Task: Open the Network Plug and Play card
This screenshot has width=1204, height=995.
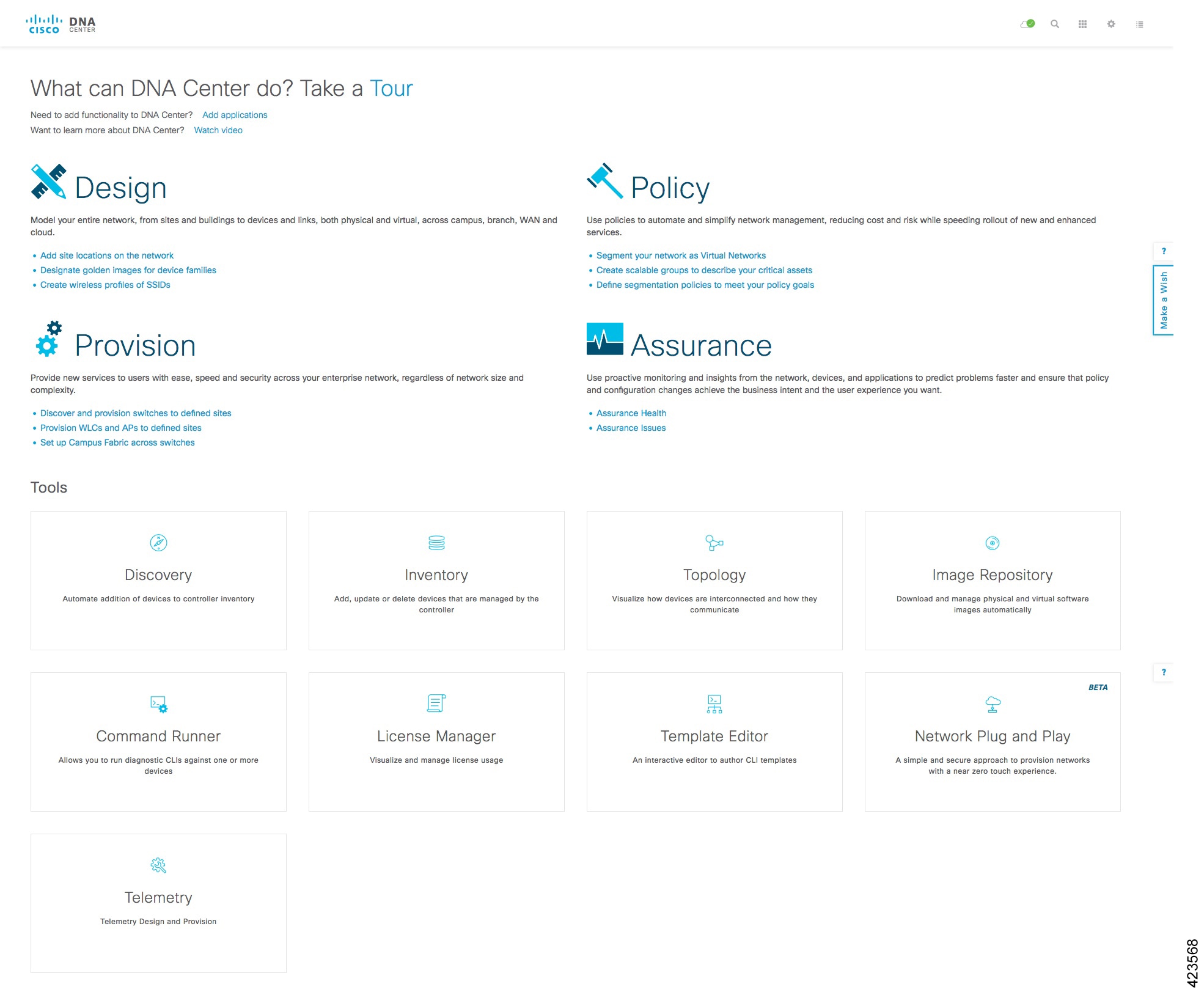Action: pos(993,742)
